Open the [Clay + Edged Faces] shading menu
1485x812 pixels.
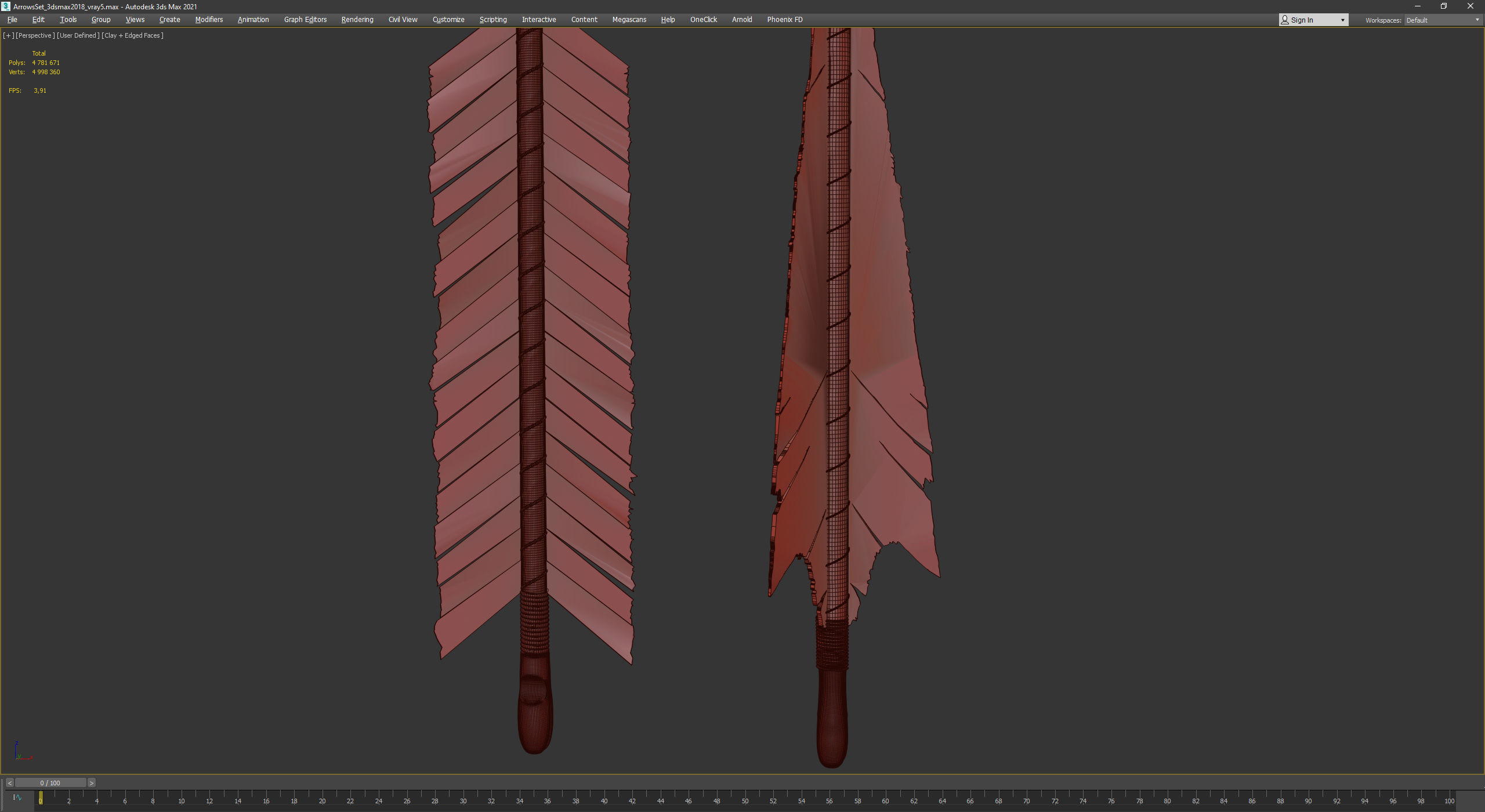pos(132,35)
